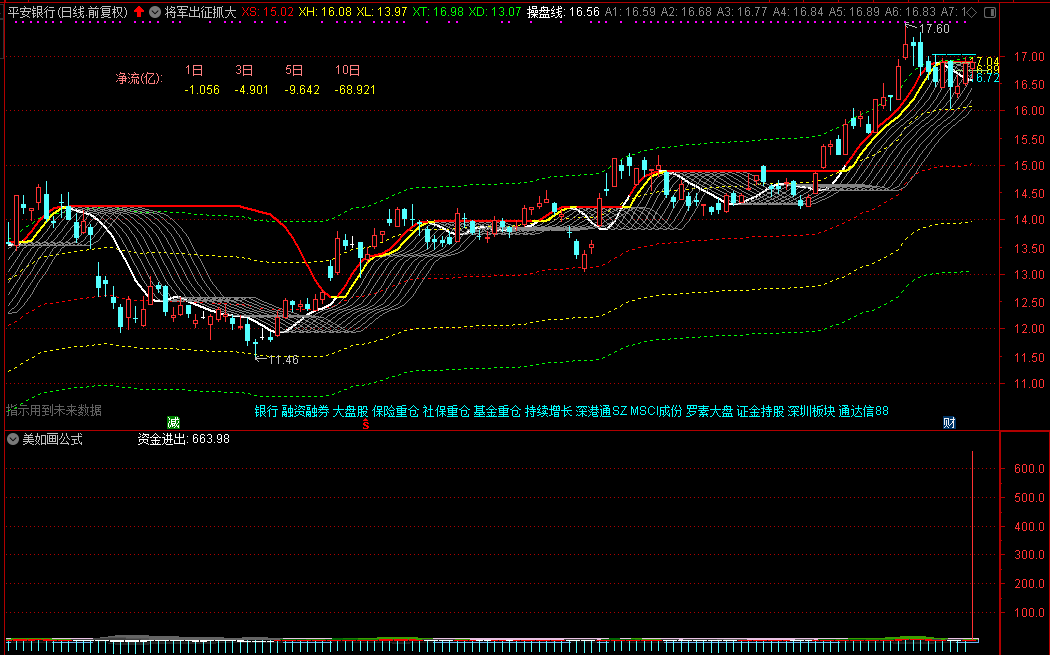Click the 资金进出: 663.98 readout

(x=183, y=439)
